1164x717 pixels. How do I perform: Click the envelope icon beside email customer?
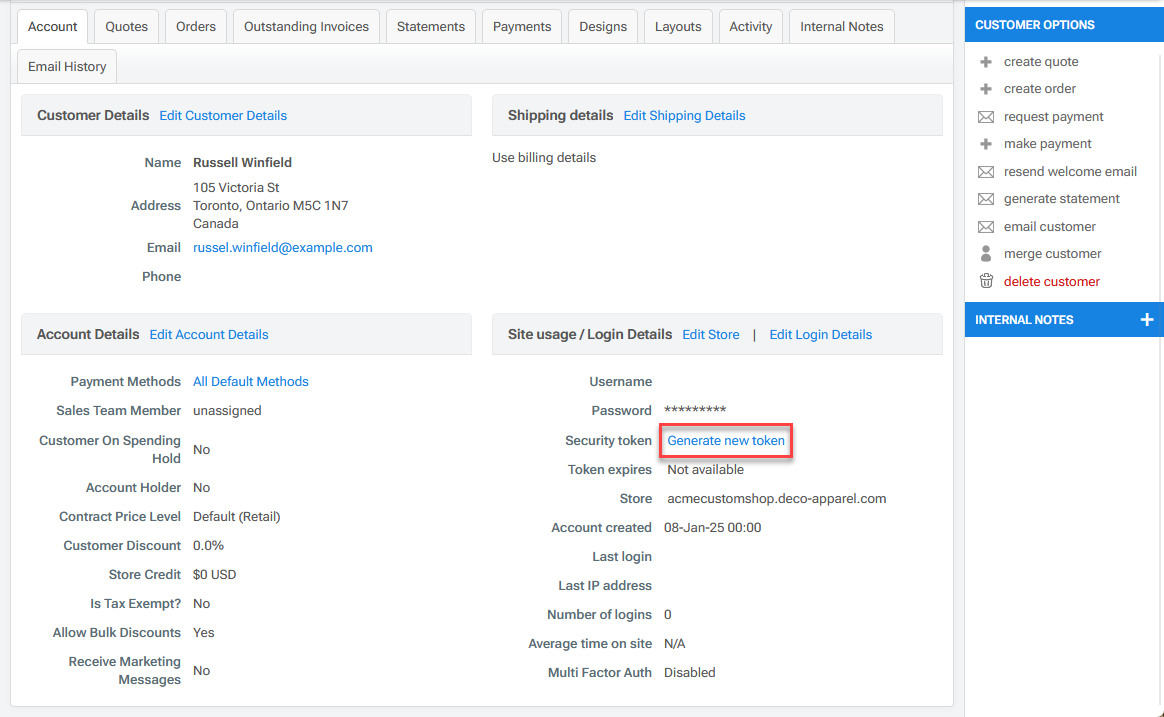pyautogui.click(x=986, y=227)
